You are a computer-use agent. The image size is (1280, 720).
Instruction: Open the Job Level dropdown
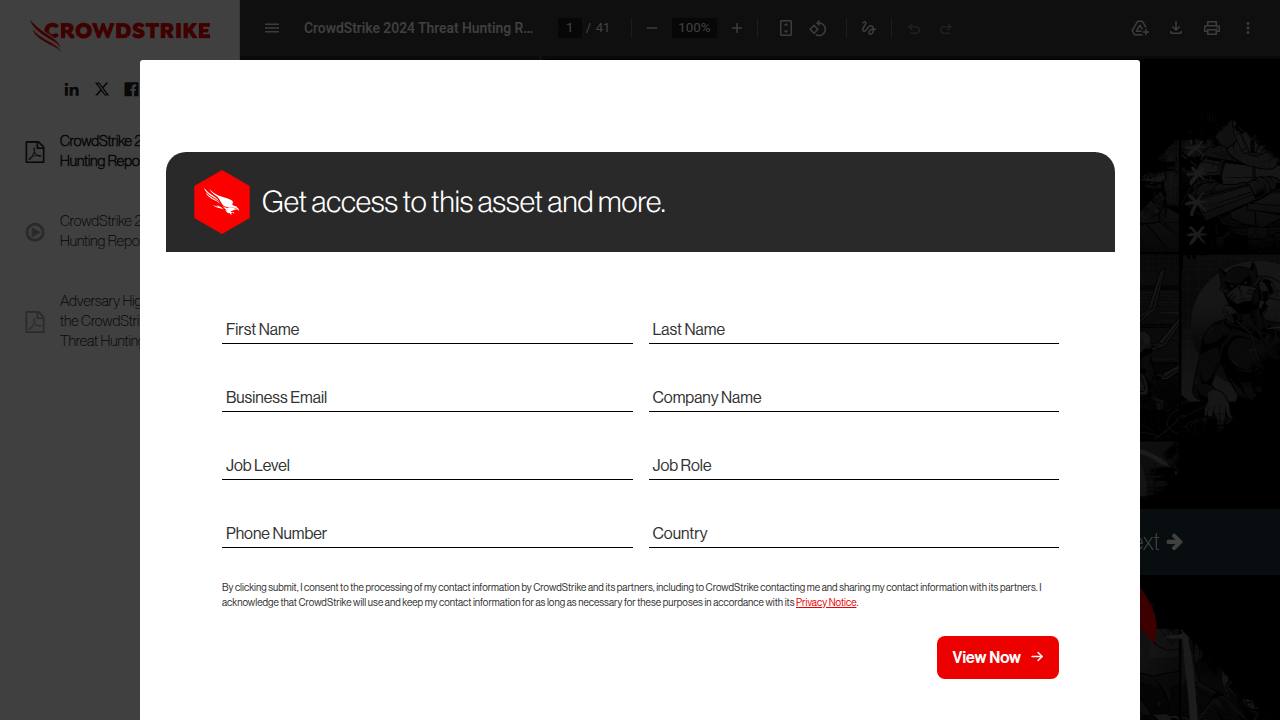click(427, 465)
